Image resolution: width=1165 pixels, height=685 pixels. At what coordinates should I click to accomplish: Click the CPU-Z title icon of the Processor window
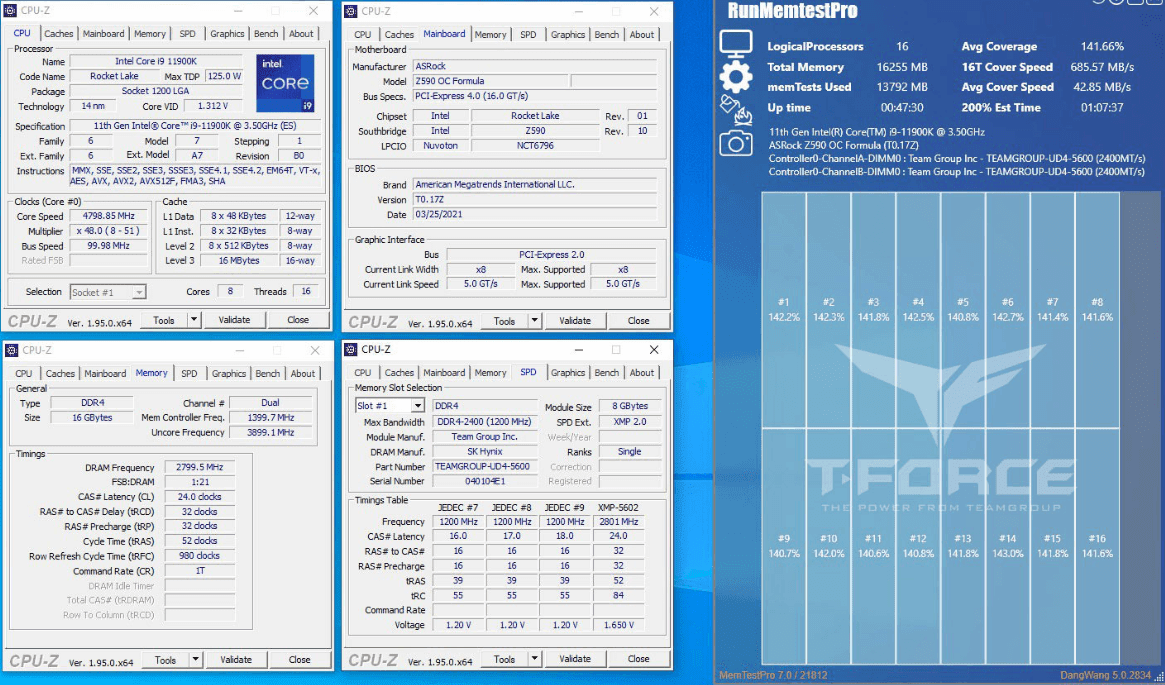11,11
